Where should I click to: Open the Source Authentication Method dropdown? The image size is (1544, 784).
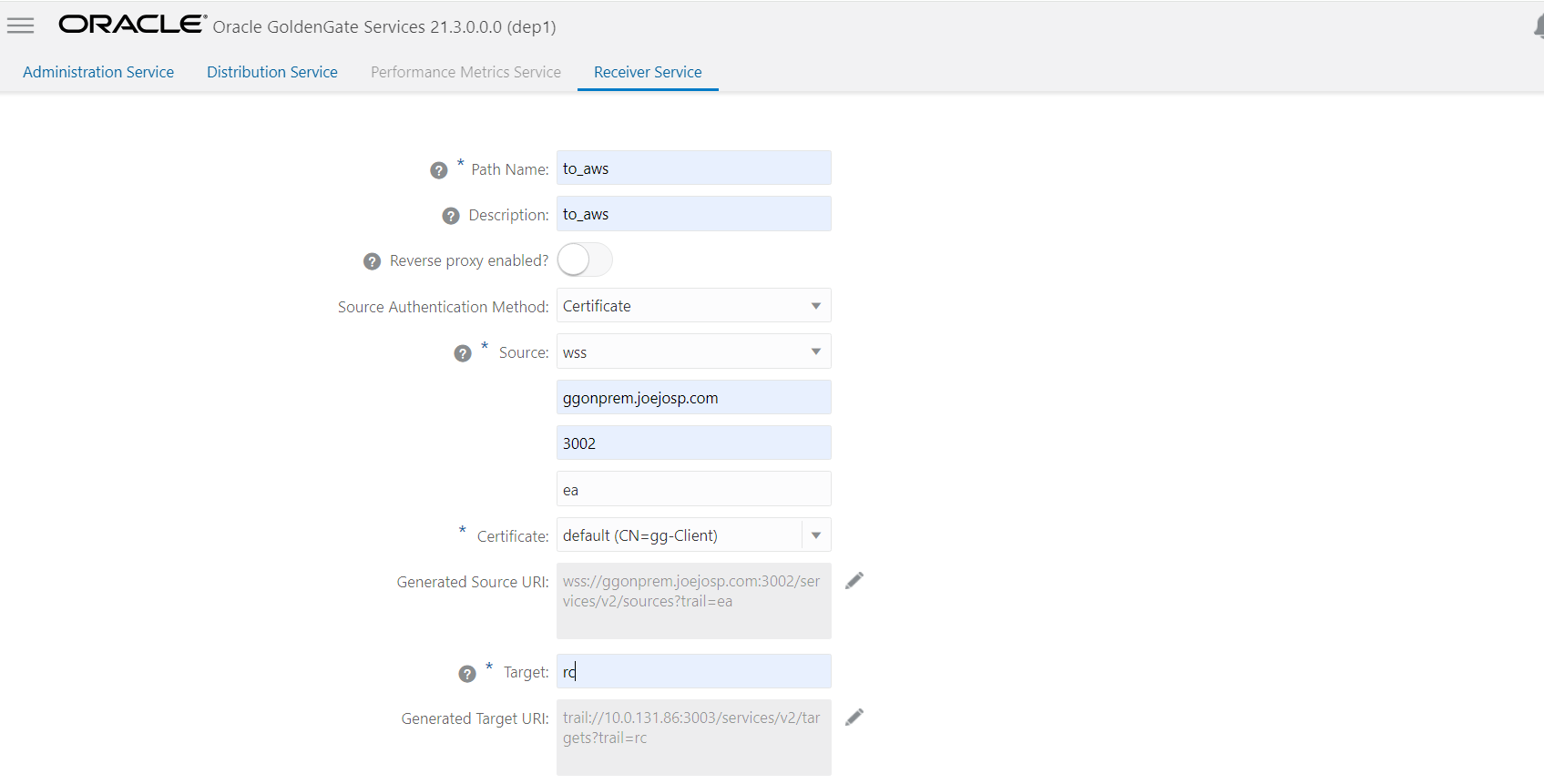(694, 306)
